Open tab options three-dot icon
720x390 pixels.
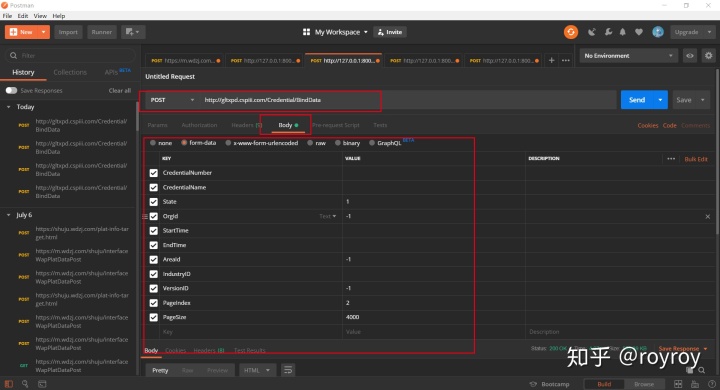point(566,60)
